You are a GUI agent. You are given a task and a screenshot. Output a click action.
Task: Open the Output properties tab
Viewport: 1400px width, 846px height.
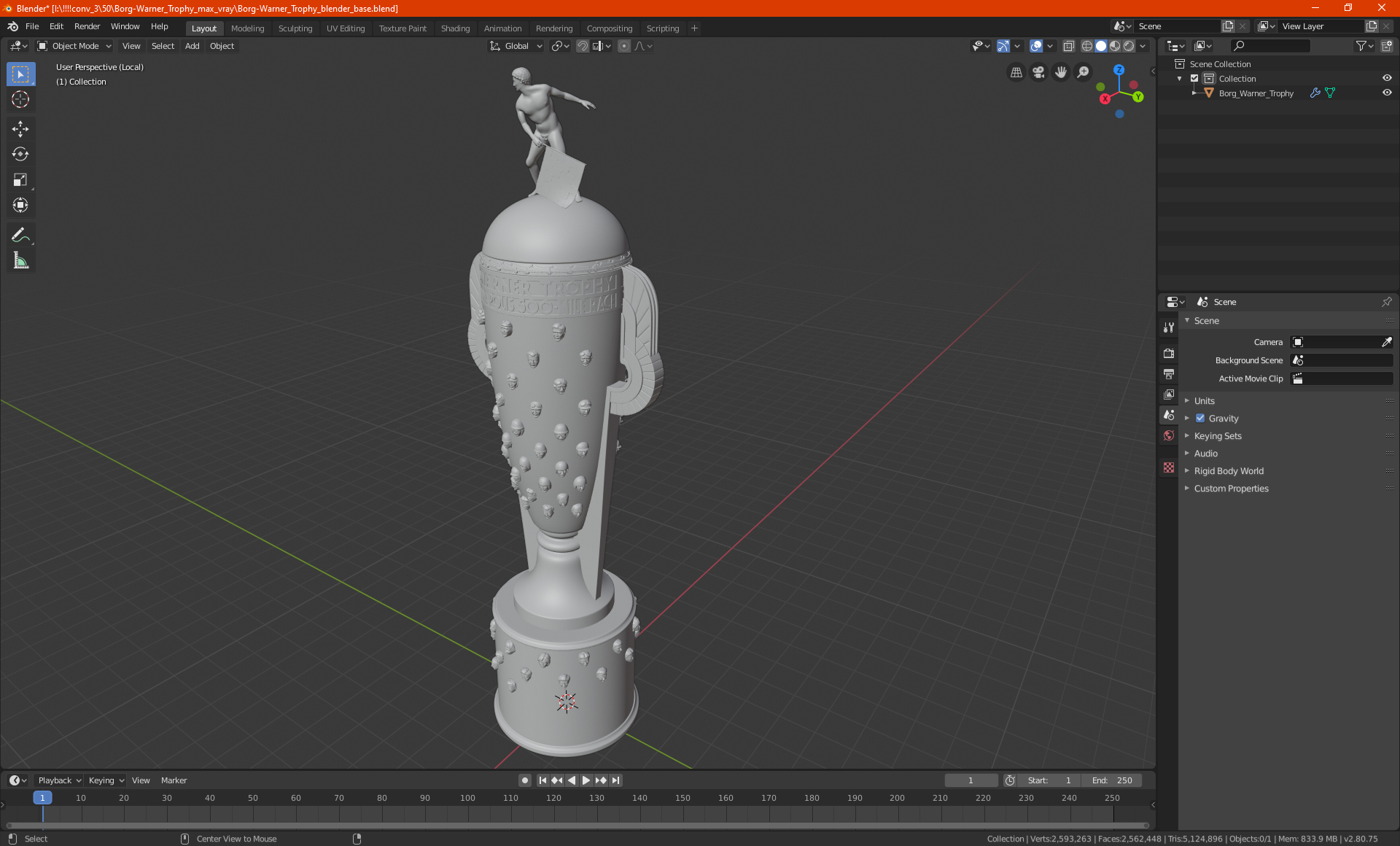tap(1169, 374)
